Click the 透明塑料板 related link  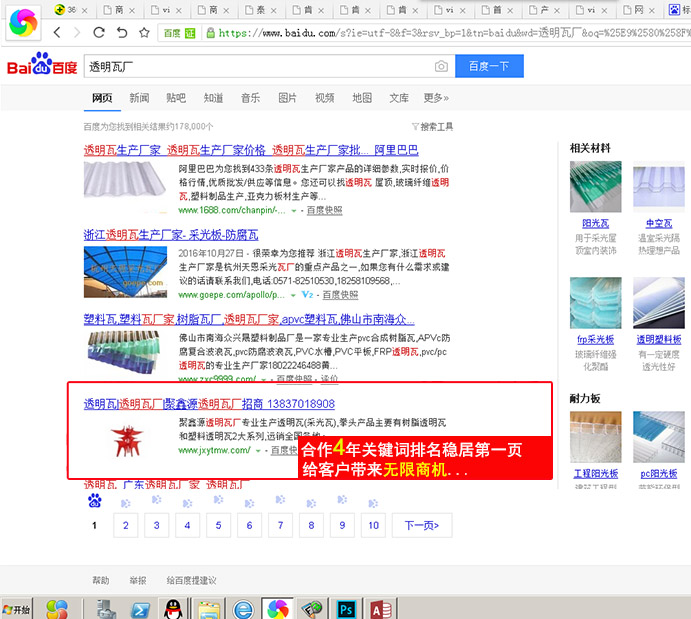[659, 339]
